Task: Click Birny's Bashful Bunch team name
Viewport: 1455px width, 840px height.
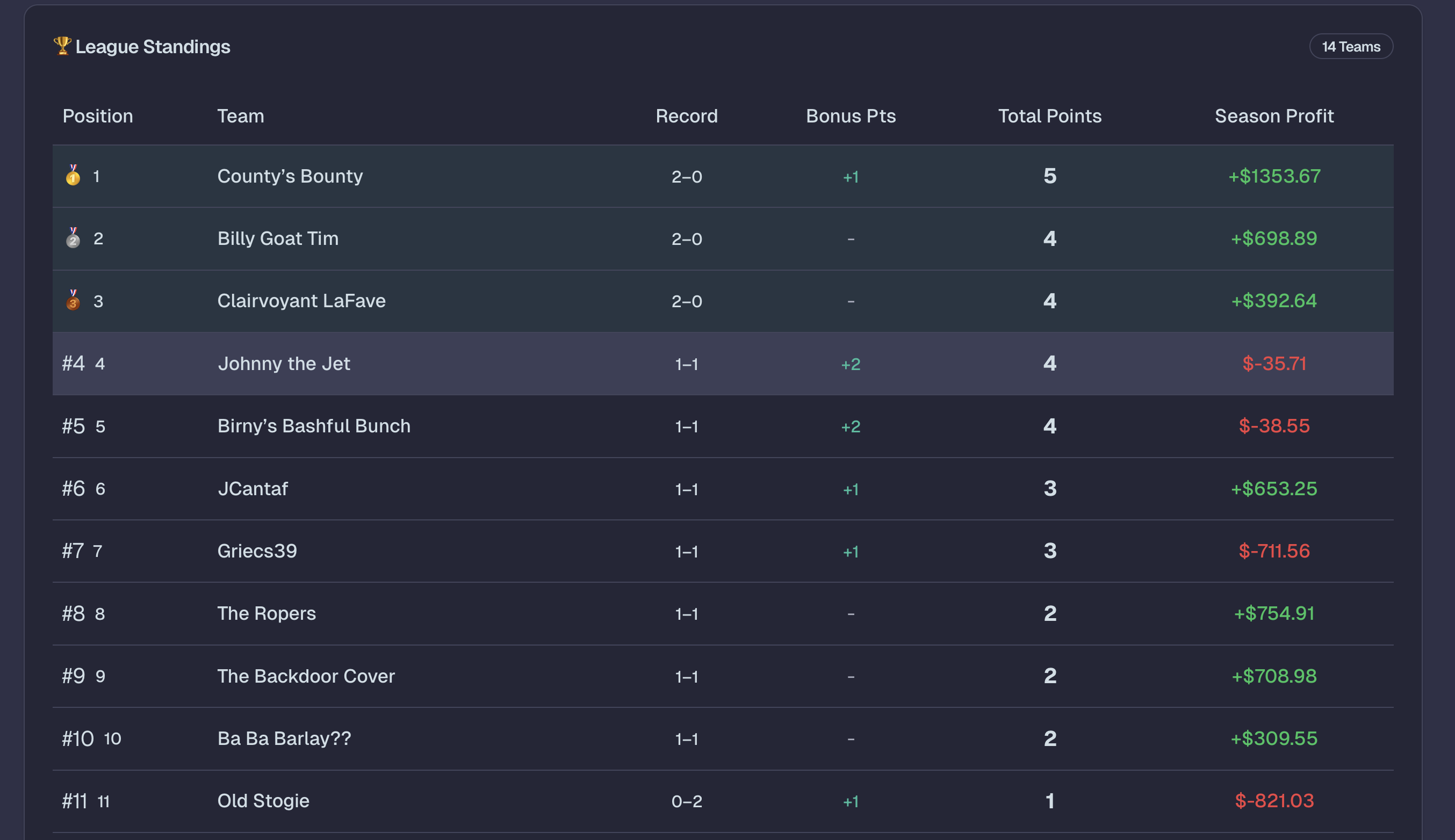Action: coord(313,426)
